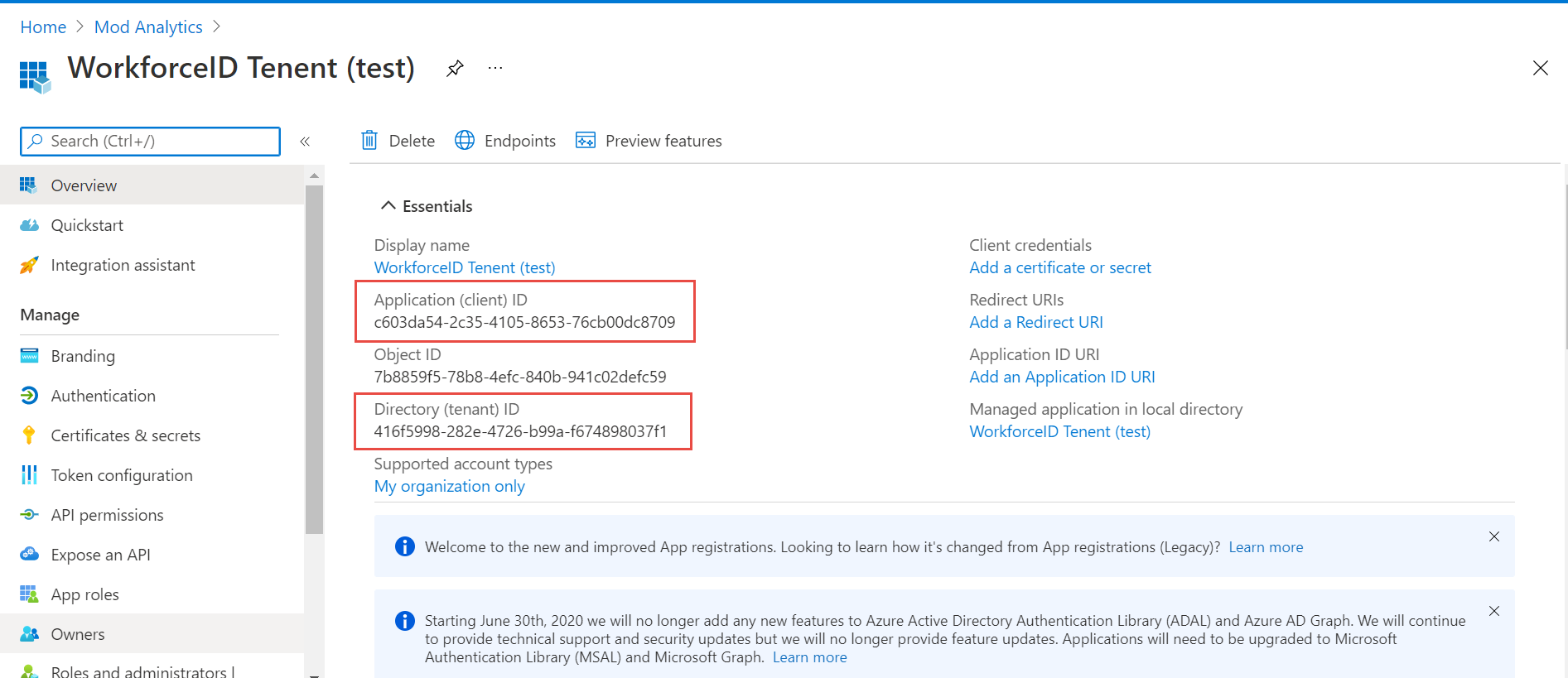Click the App roles icon
The image size is (1568, 678).
[29, 594]
